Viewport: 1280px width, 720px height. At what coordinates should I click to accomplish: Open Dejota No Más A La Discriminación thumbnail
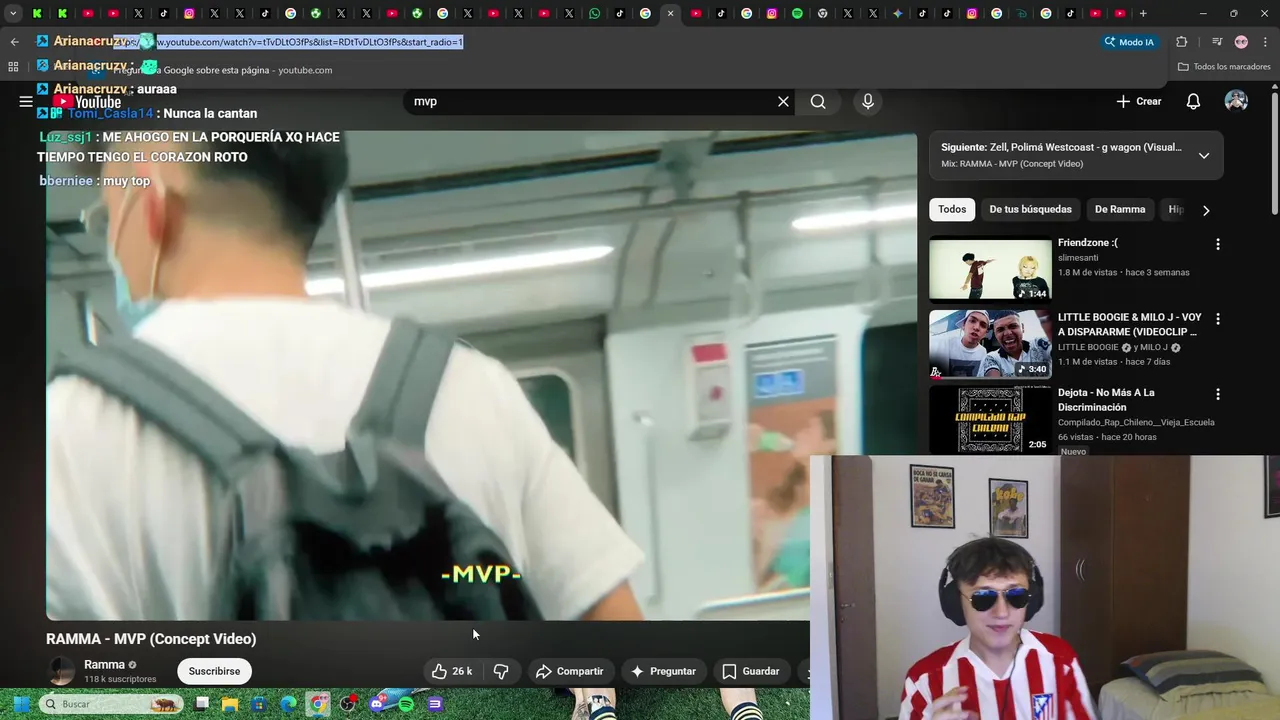click(x=990, y=419)
